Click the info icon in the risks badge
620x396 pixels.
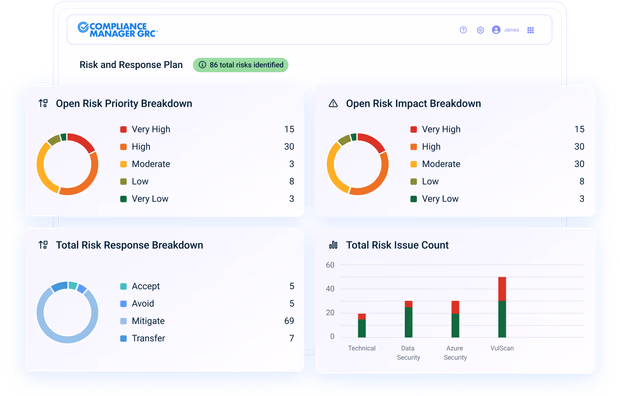click(202, 65)
